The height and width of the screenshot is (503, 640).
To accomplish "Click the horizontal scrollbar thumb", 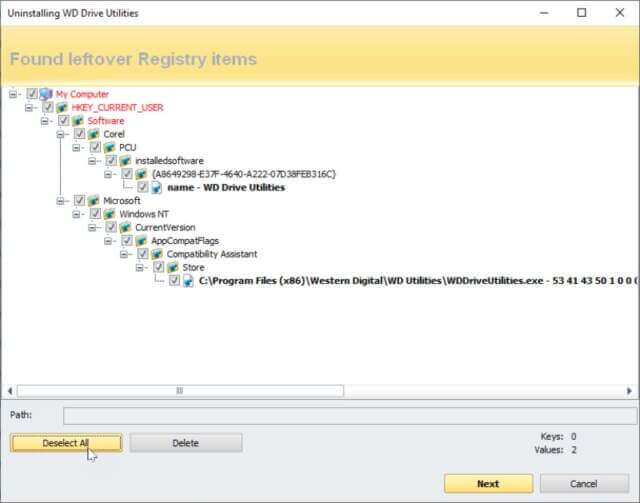I will (180, 391).
